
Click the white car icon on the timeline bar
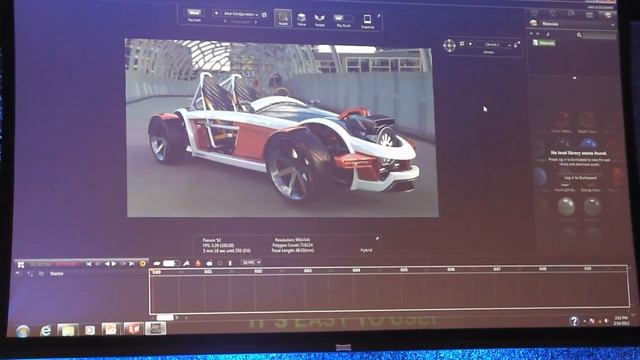tap(157, 264)
